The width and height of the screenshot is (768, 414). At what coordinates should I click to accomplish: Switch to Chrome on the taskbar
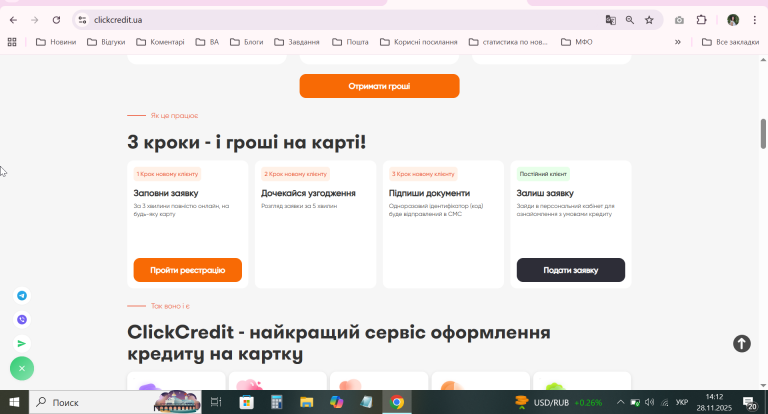(x=397, y=402)
